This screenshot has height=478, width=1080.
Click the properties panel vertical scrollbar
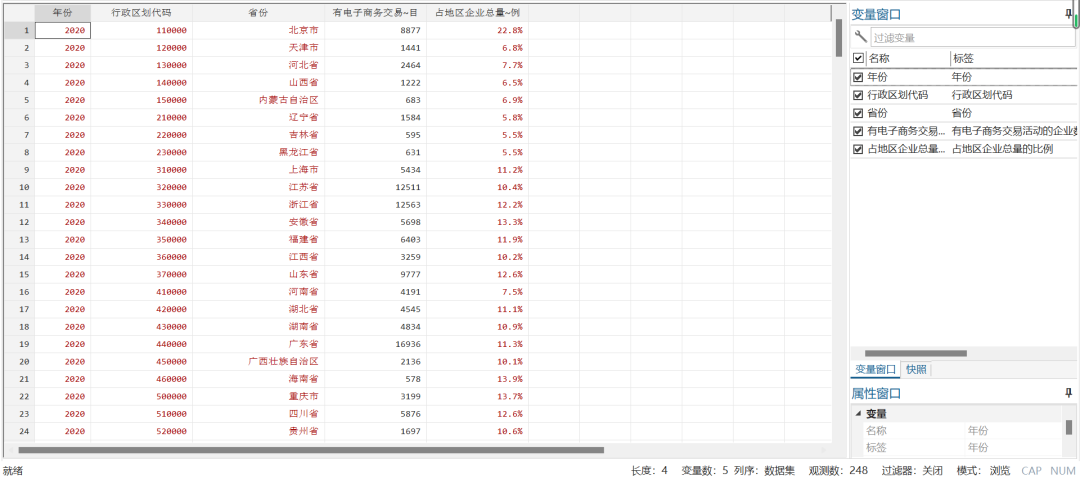(1068, 427)
